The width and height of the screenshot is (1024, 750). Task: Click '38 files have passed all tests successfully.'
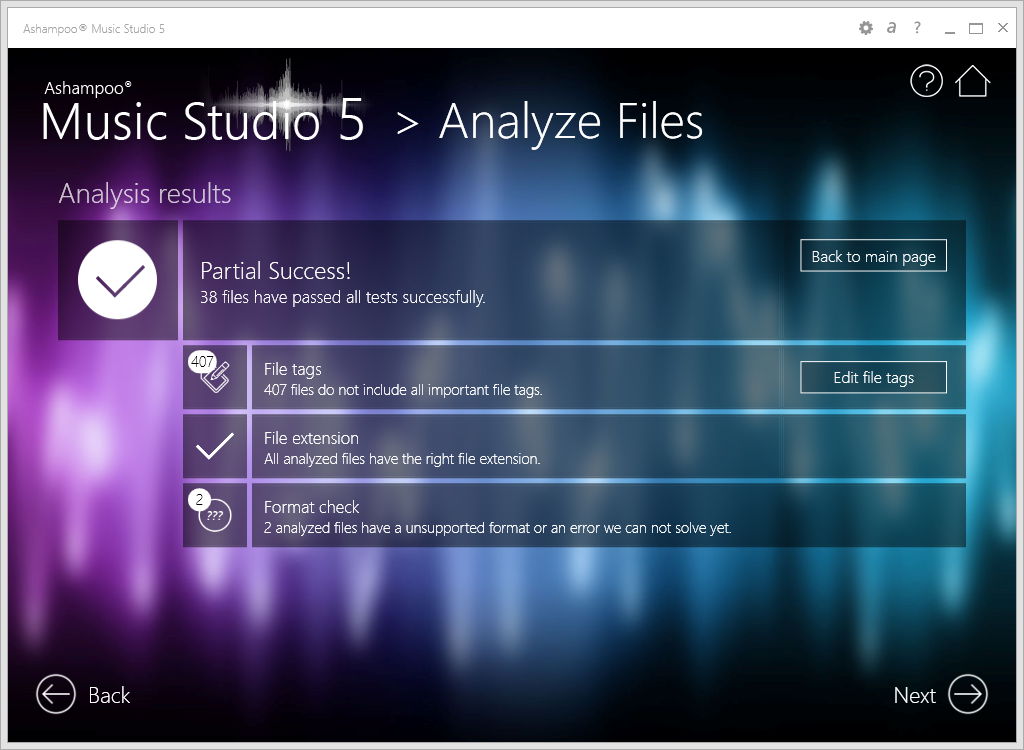point(343,297)
